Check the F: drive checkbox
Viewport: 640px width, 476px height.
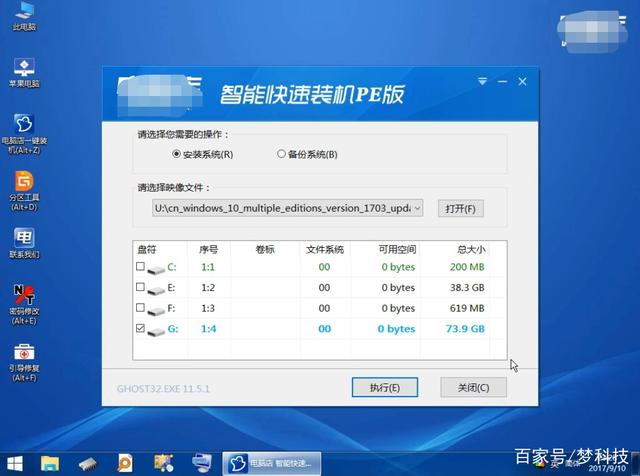point(140,307)
